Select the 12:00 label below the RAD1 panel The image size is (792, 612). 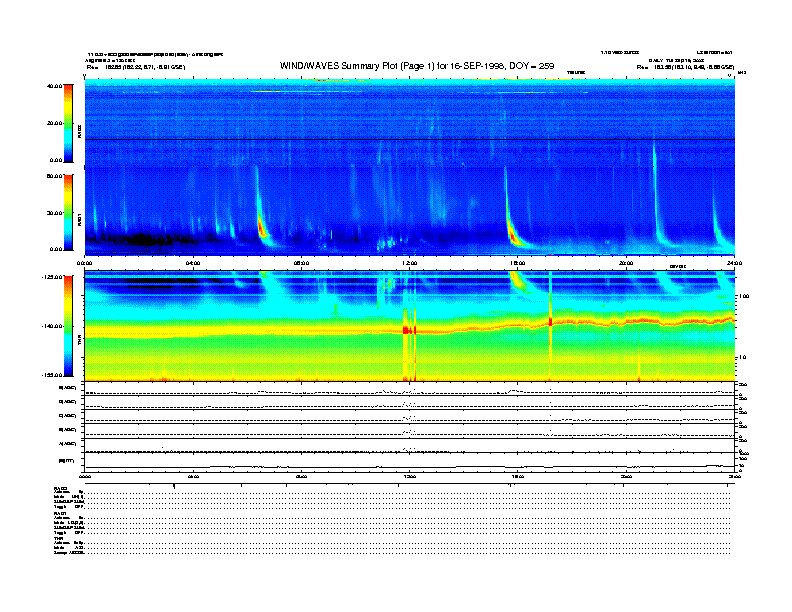[408, 262]
